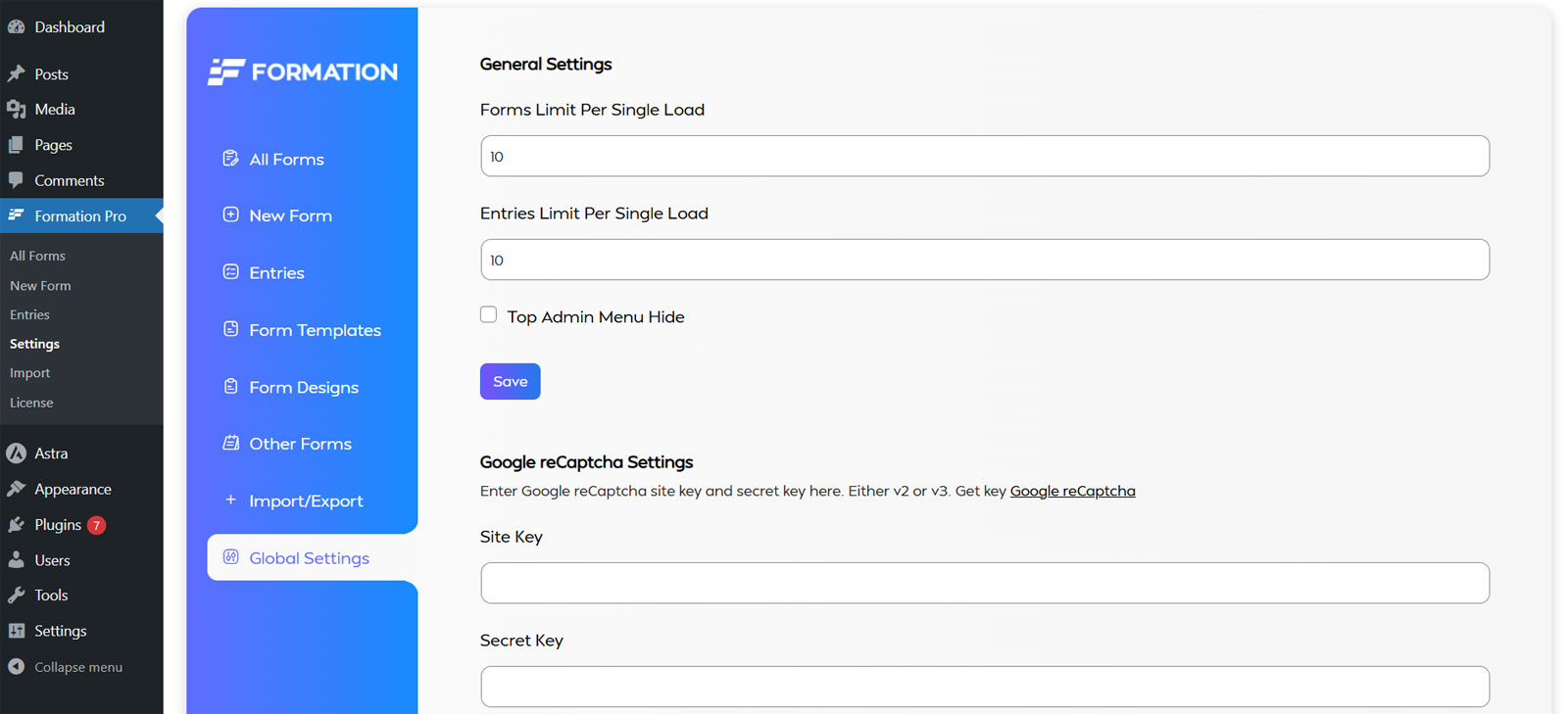1568x714 pixels.
Task: Open the Google reCaptcha link
Action: coord(1072,491)
